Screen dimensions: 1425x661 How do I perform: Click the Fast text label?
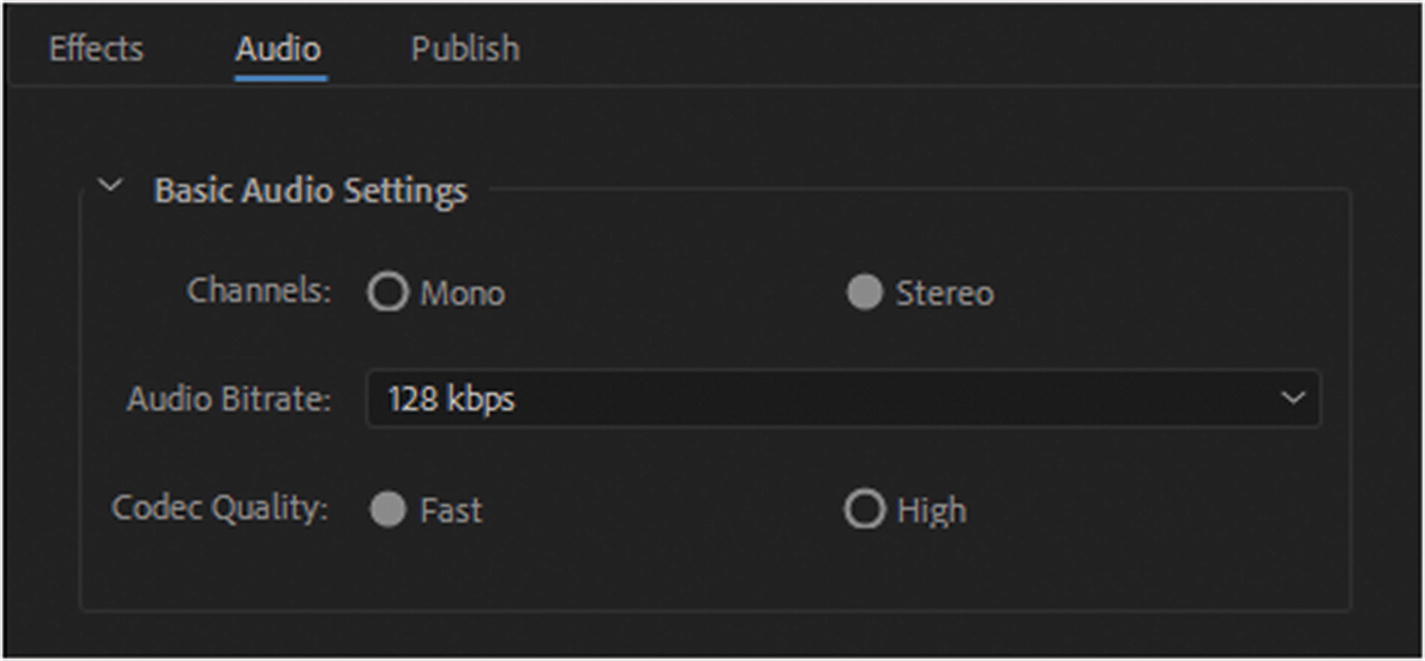[451, 511]
